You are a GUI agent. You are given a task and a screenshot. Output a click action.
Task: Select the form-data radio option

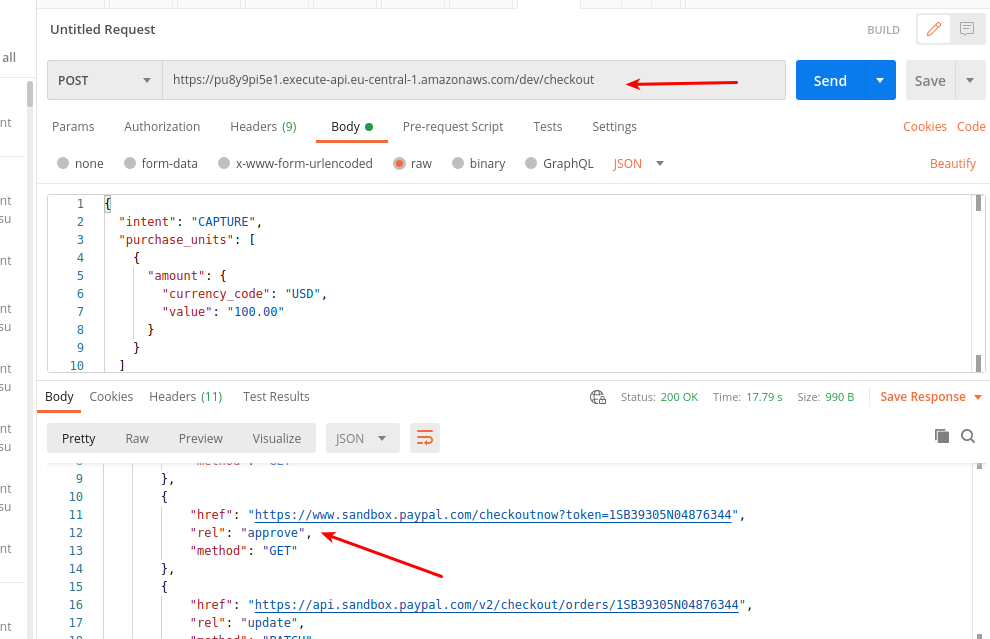tap(130, 164)
